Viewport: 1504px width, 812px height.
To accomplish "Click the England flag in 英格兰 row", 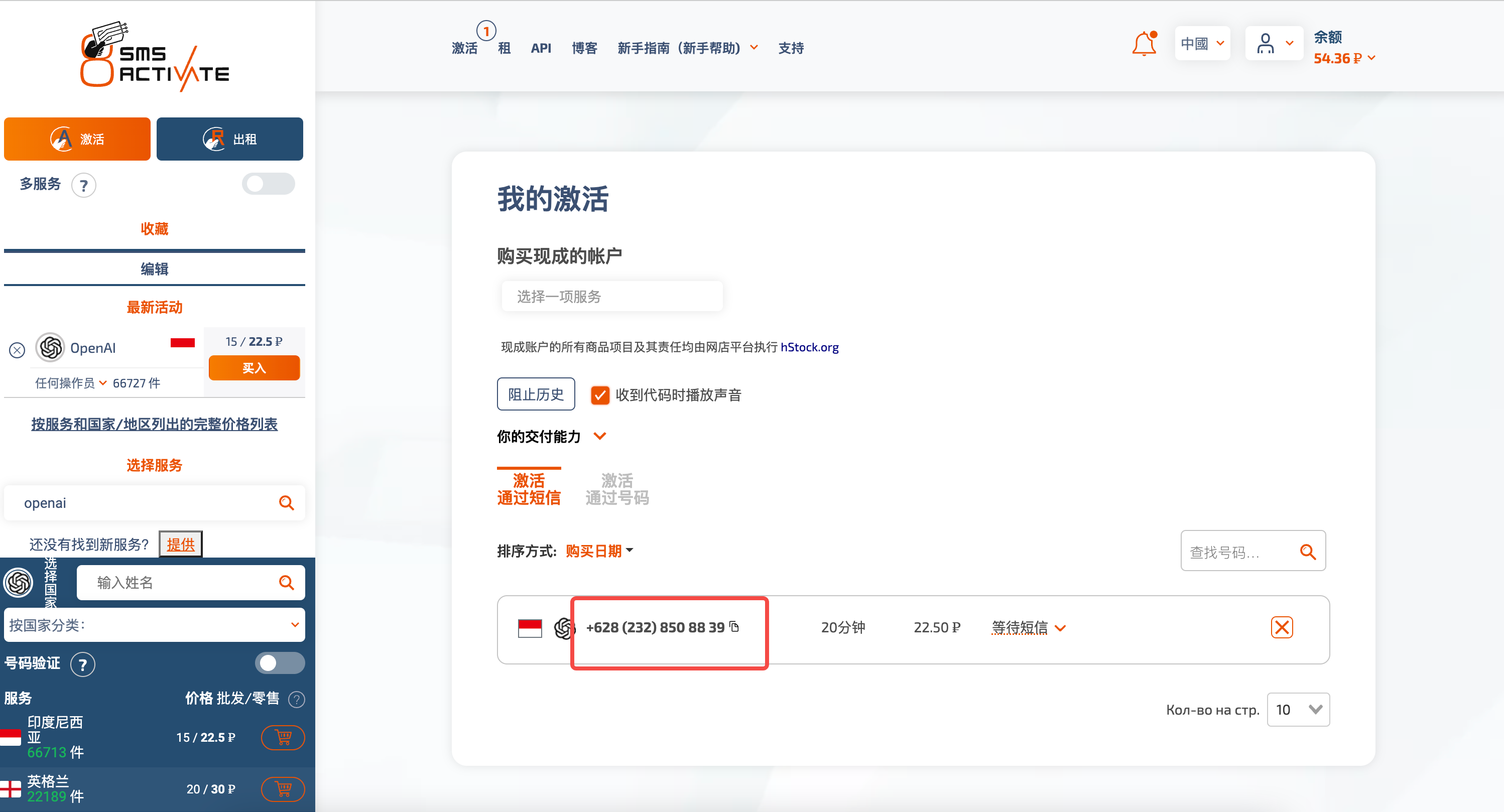I will [11, 789].
